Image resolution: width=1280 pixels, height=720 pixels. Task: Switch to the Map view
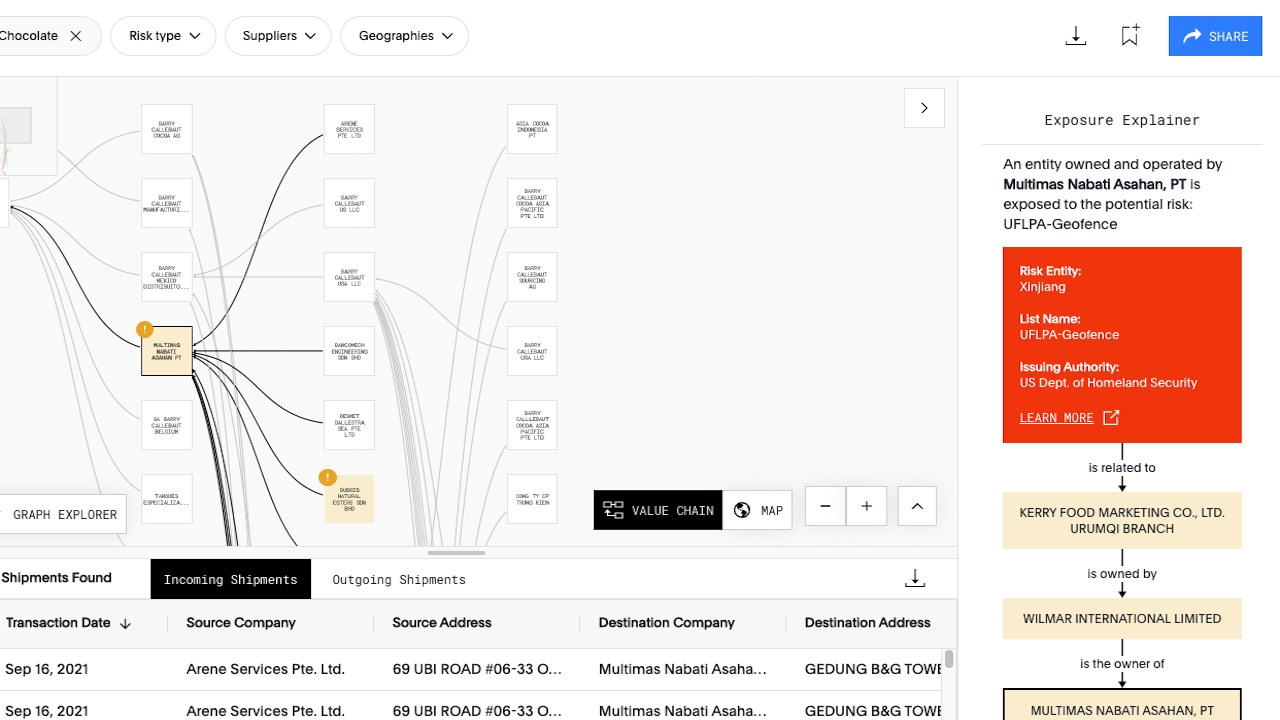click(757, 510)
